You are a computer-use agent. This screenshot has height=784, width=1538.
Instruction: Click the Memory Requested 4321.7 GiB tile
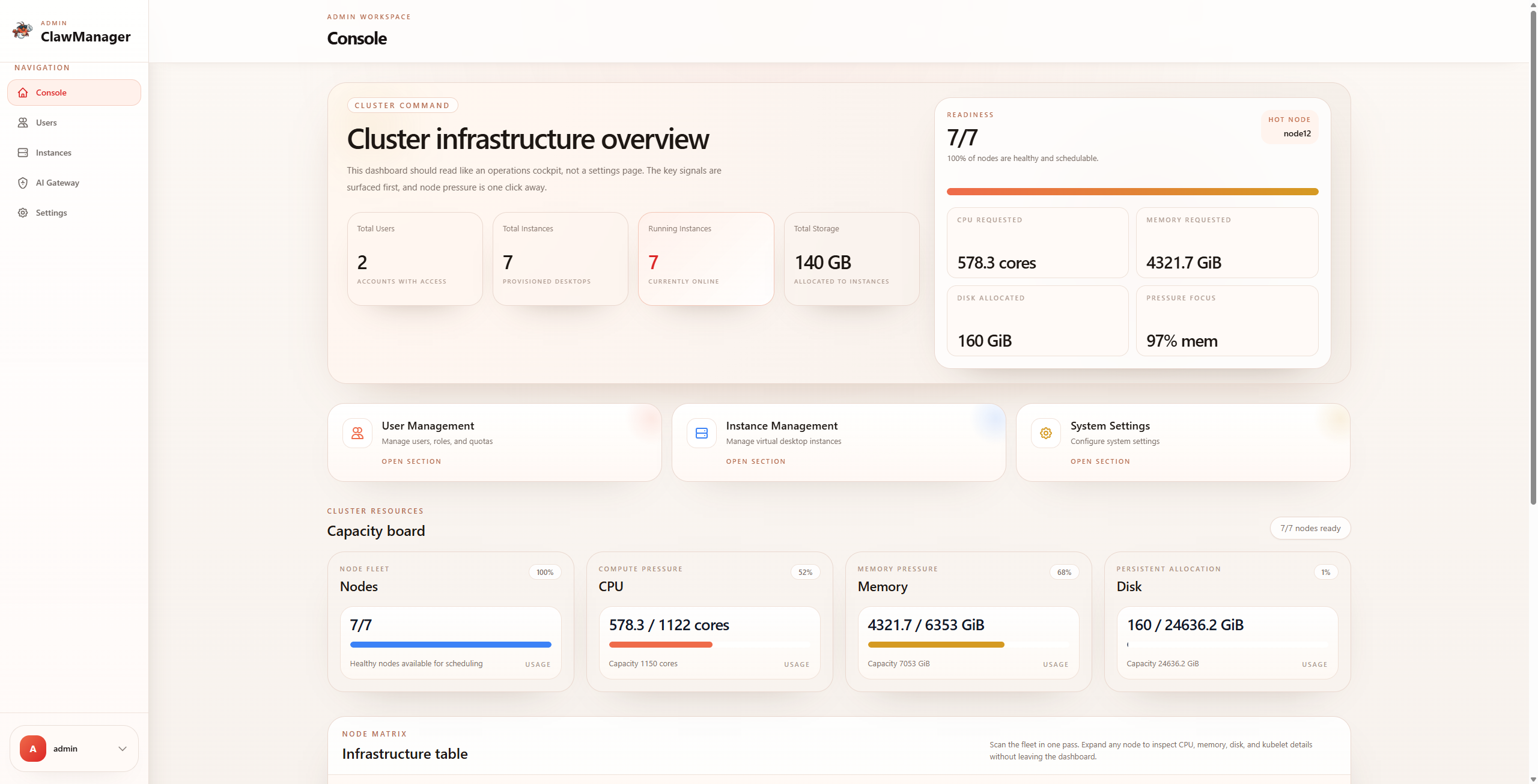click(x=1227, y=243)
